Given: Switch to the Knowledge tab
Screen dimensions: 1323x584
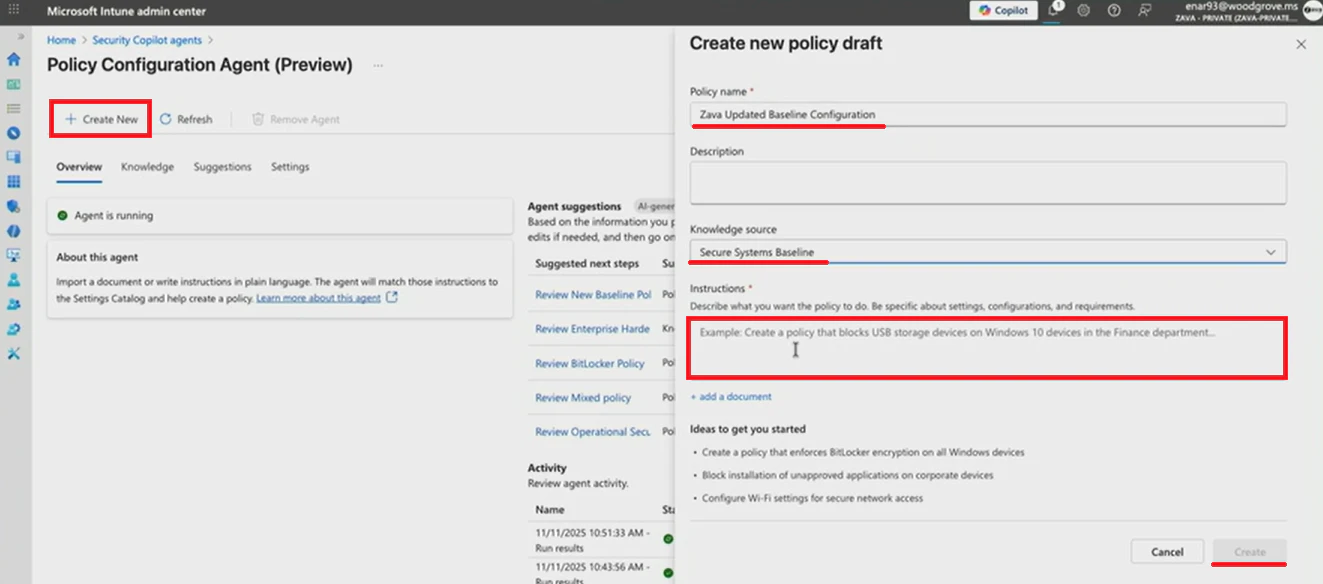Looking at the screenshot, I should pos(147,167).
